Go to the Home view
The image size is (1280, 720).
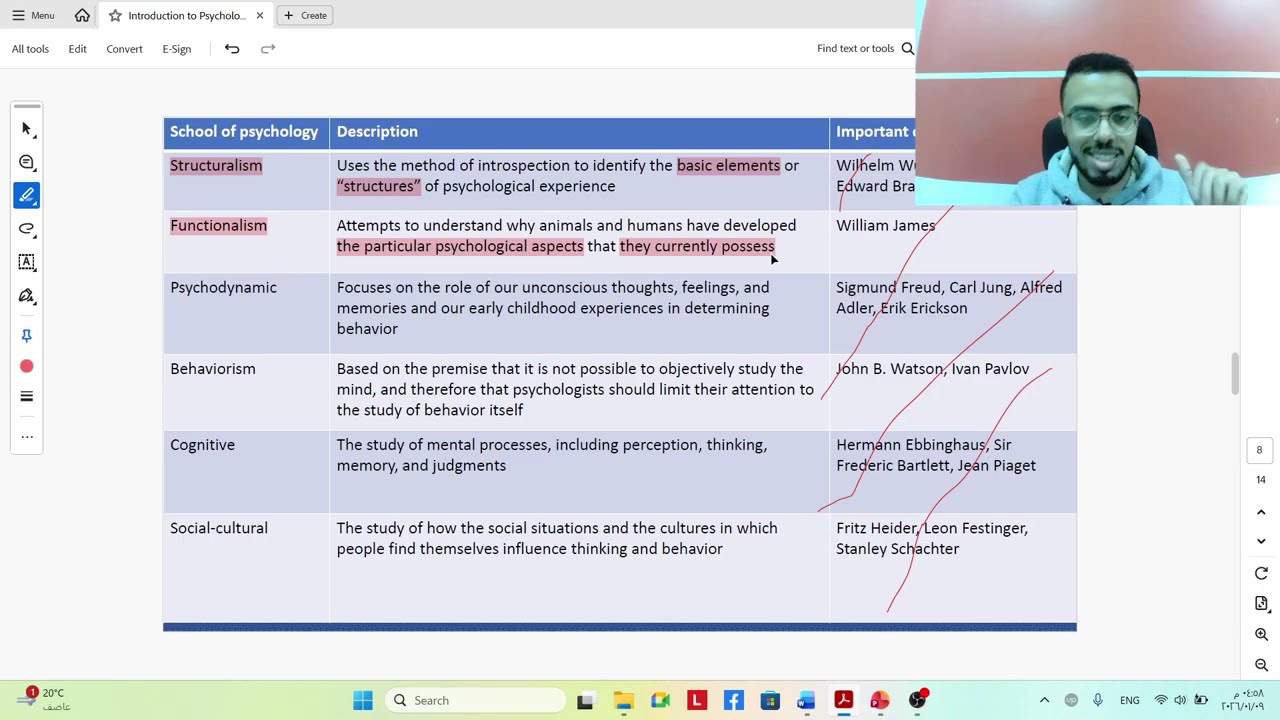(82, 15)
